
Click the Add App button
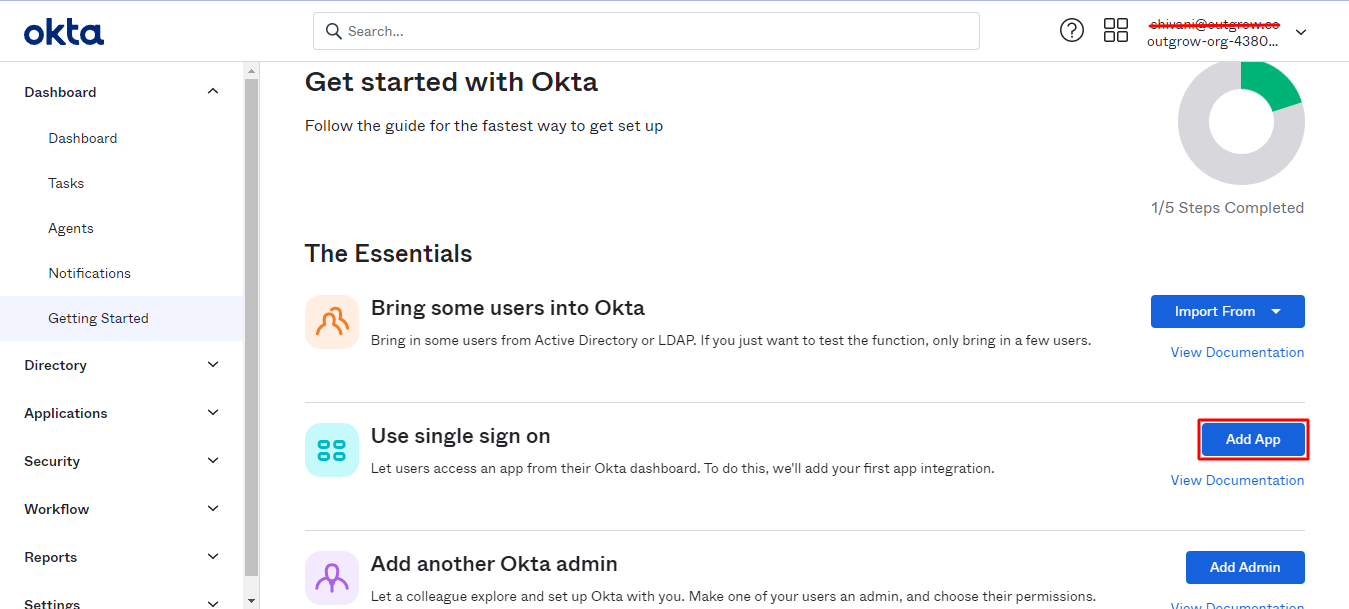(1253, 440)
